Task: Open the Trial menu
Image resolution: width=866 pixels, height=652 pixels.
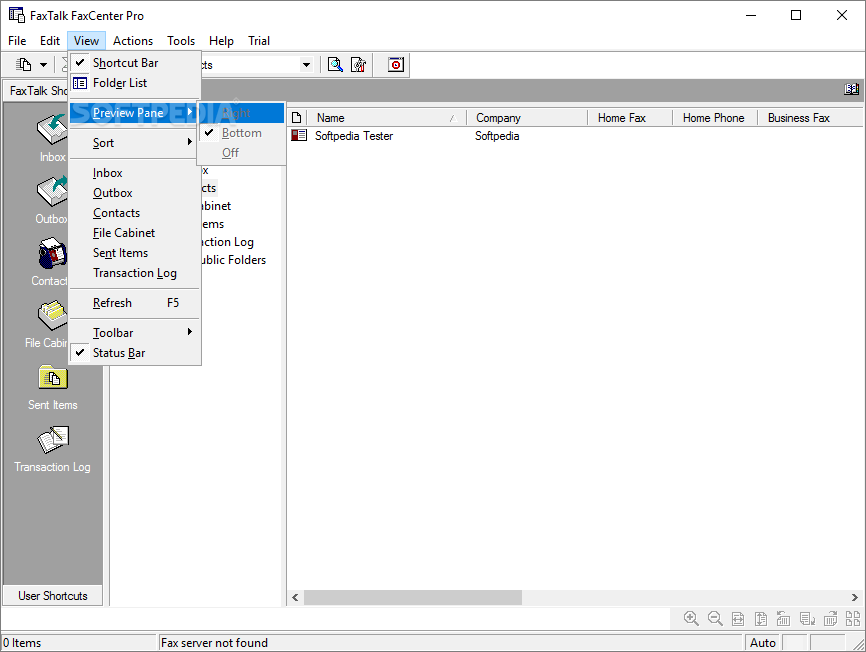Action: pos(258,41)
